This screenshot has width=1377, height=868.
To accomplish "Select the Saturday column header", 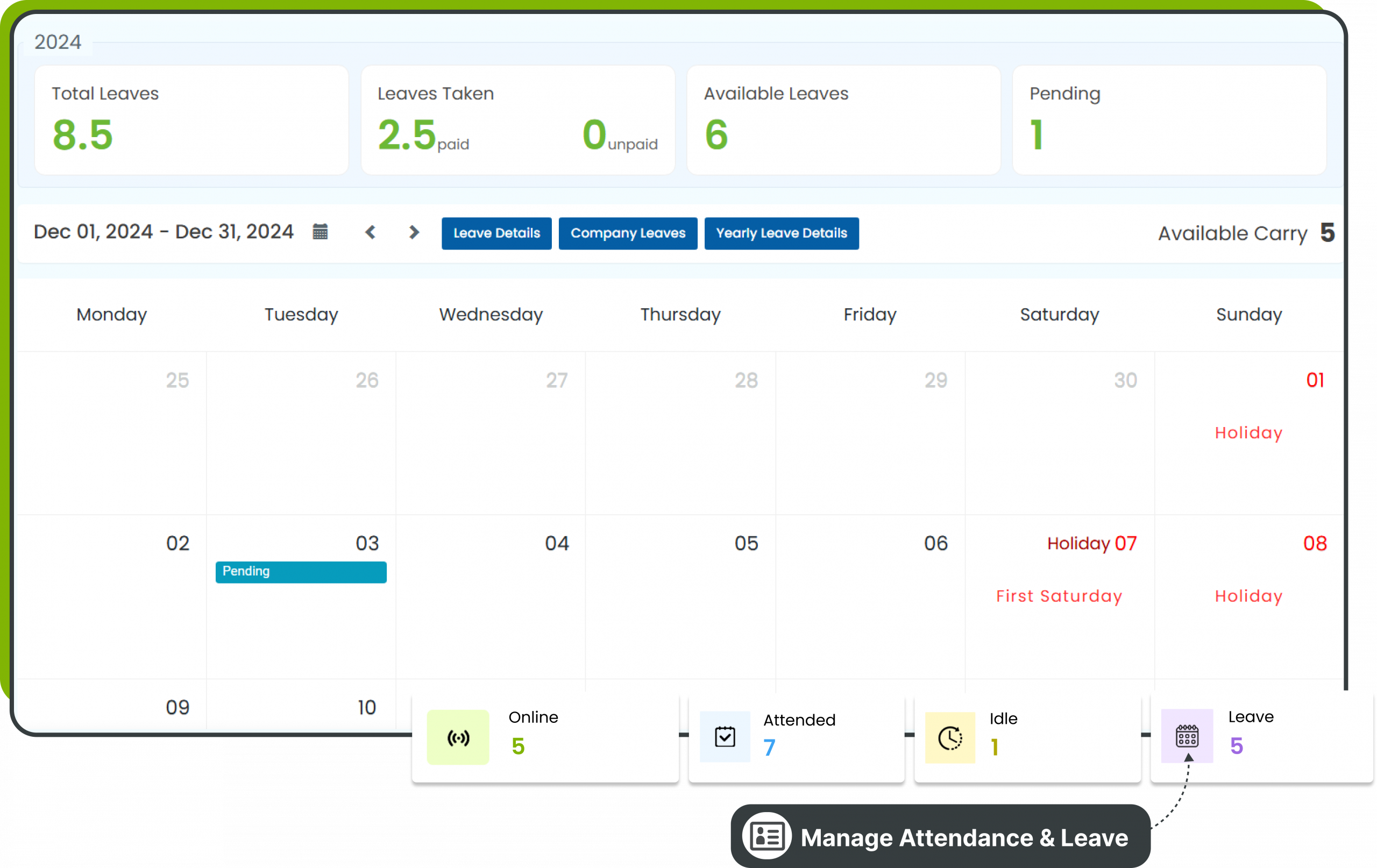I will coord(1060,315).
